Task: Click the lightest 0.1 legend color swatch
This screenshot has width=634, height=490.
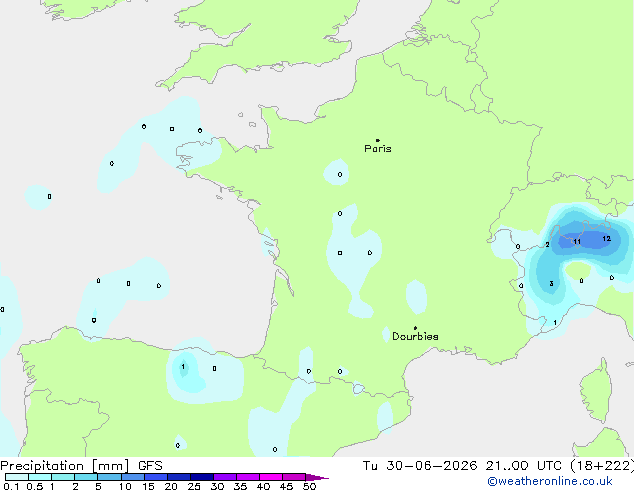Action: (17, 477)
